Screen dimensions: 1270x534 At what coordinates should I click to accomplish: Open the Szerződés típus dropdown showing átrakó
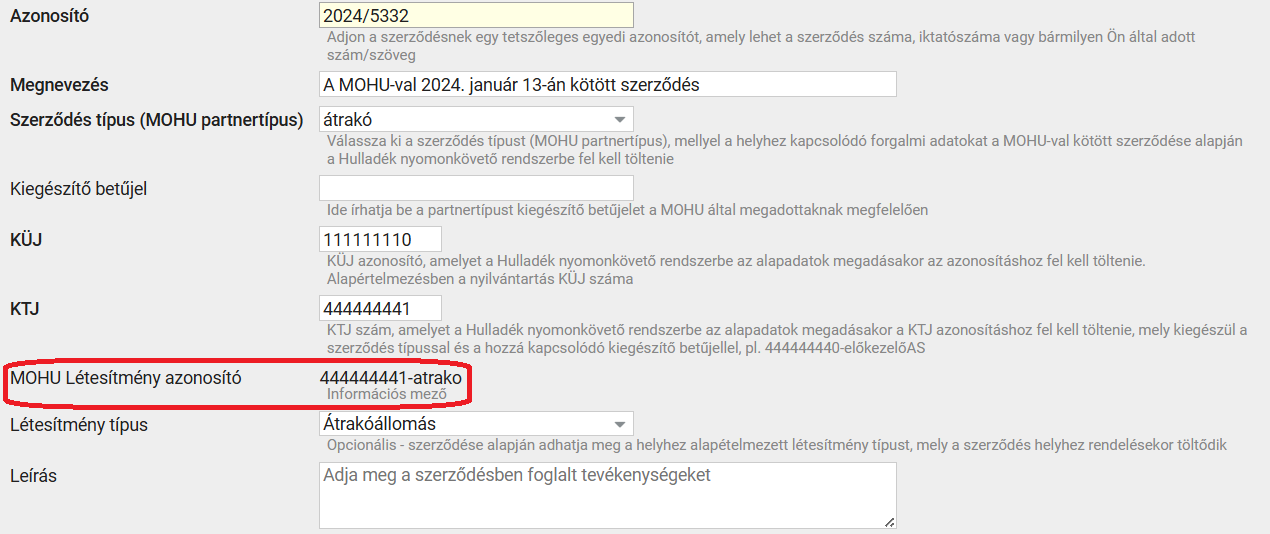(477, 119)
